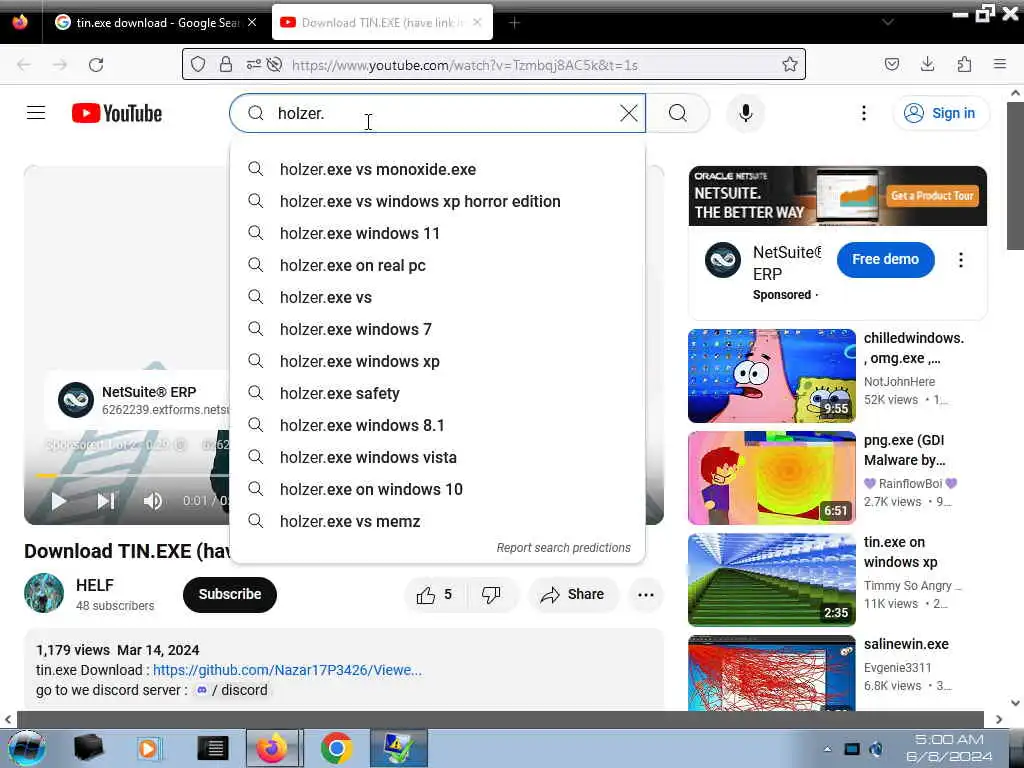The width and height of the screenshot is (1024, 768).
Task: Open NetSuite ad options menu
Action: click(x=961, y=260)
